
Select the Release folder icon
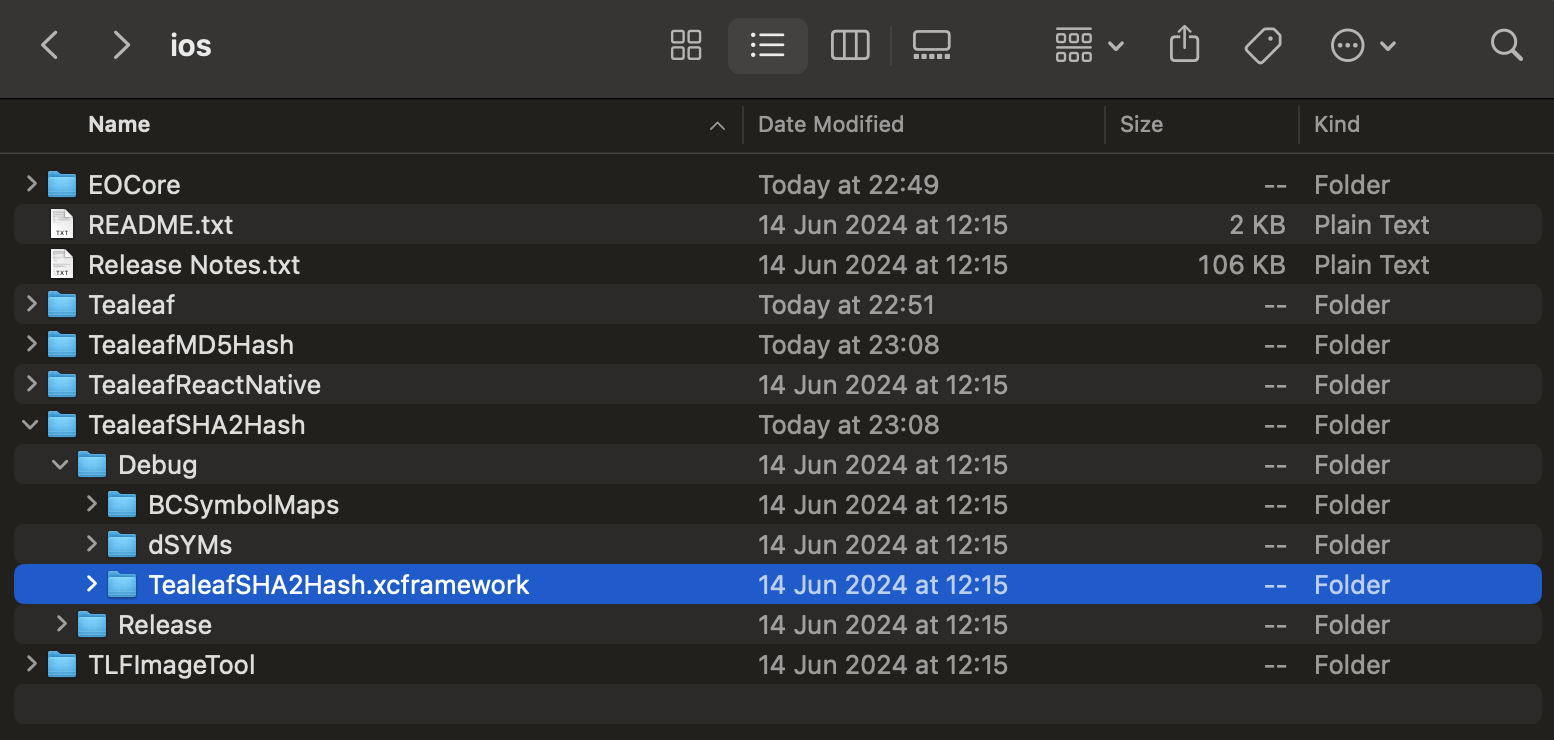92,624
